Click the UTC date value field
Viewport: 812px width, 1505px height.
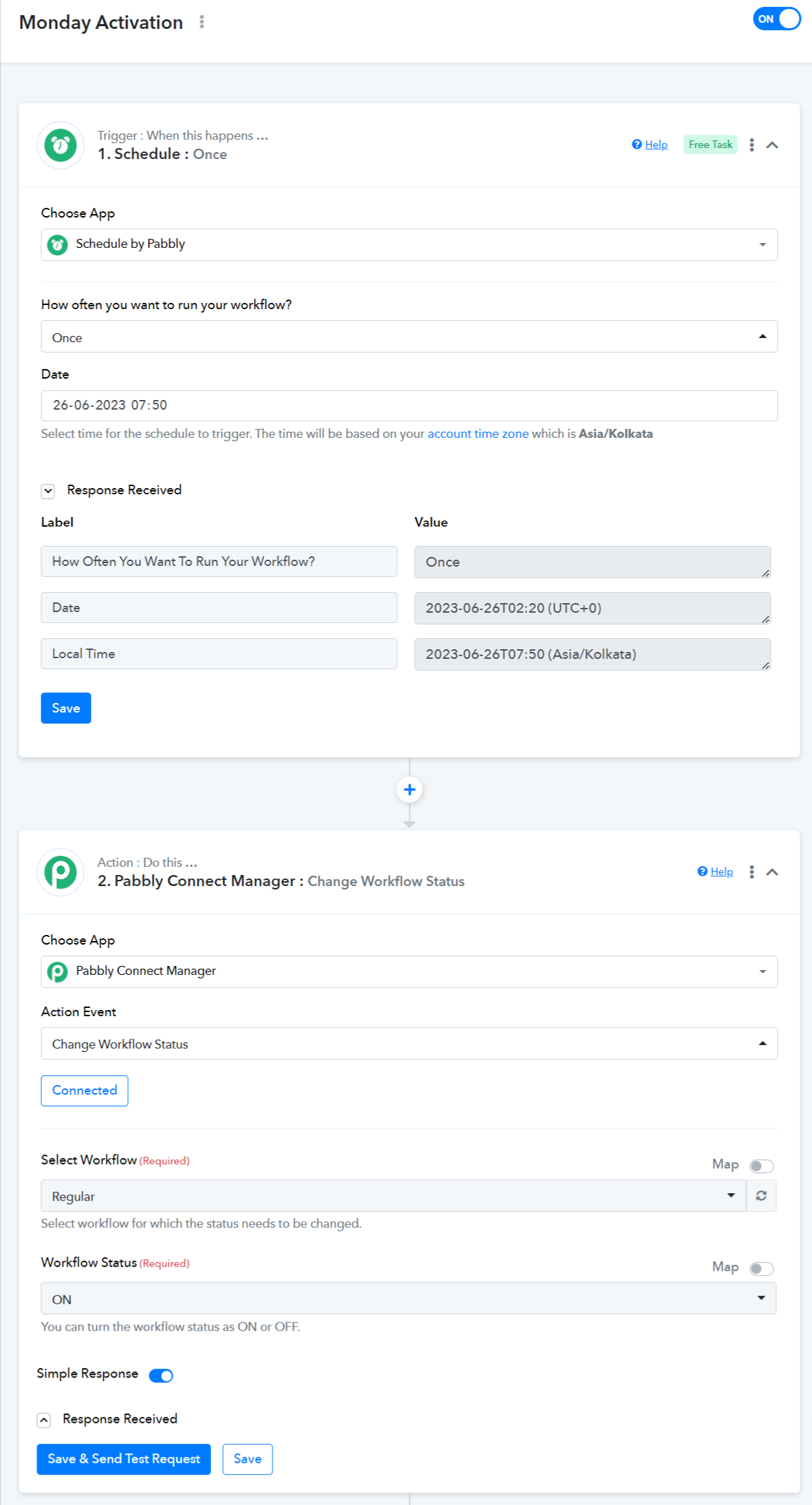[592, 608]
